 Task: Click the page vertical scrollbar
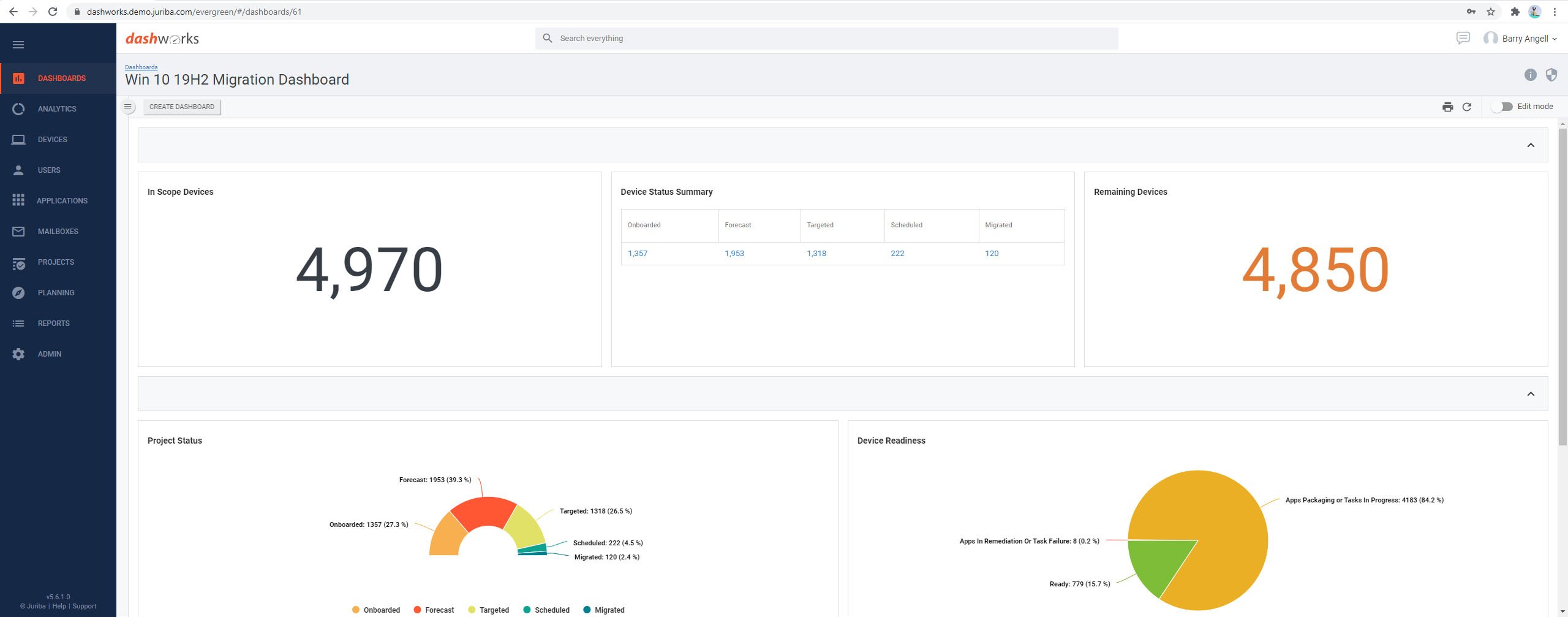[1562, 286]
